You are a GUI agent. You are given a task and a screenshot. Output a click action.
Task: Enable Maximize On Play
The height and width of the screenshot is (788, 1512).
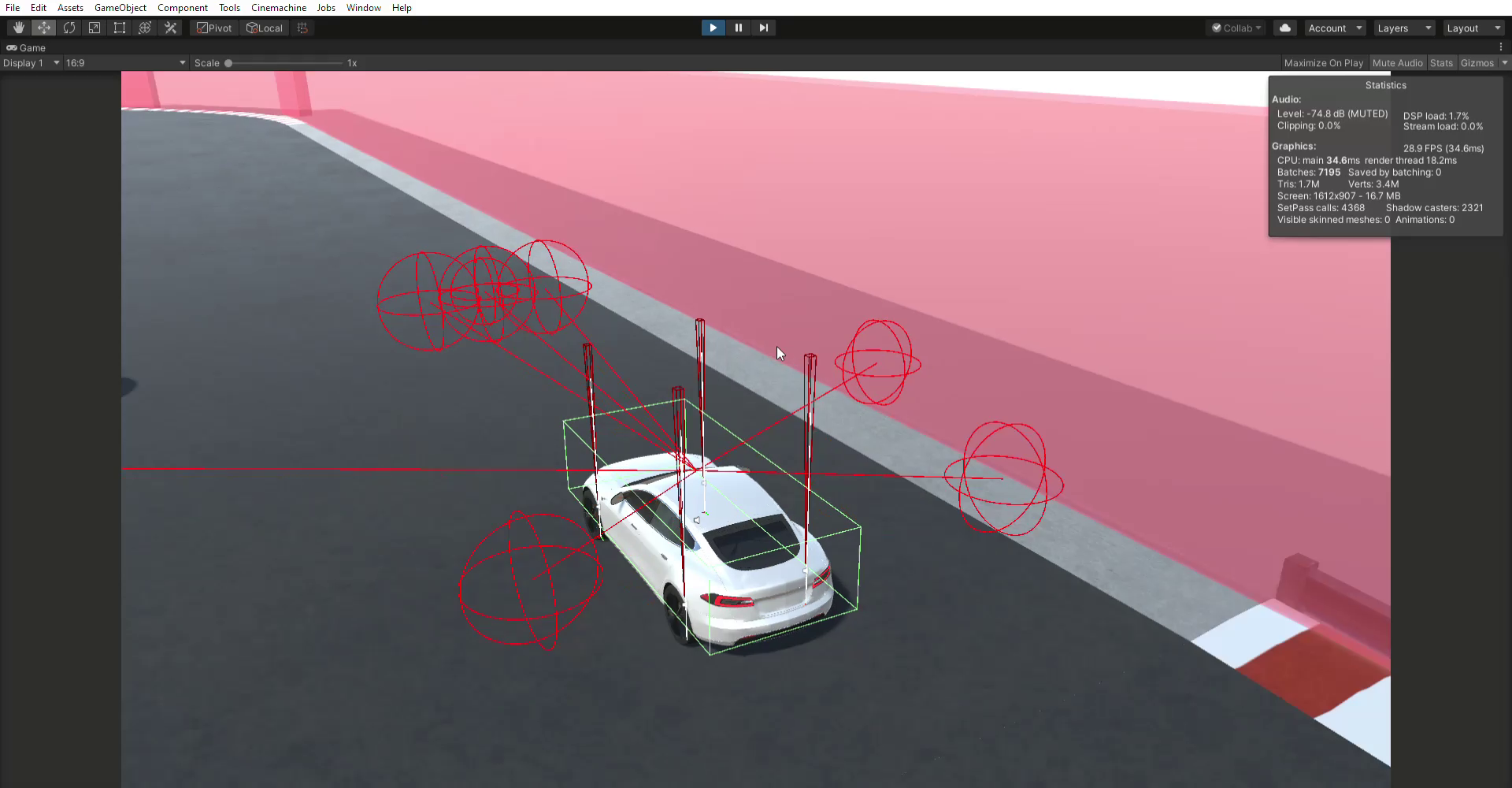click(x=1324, y=62)
